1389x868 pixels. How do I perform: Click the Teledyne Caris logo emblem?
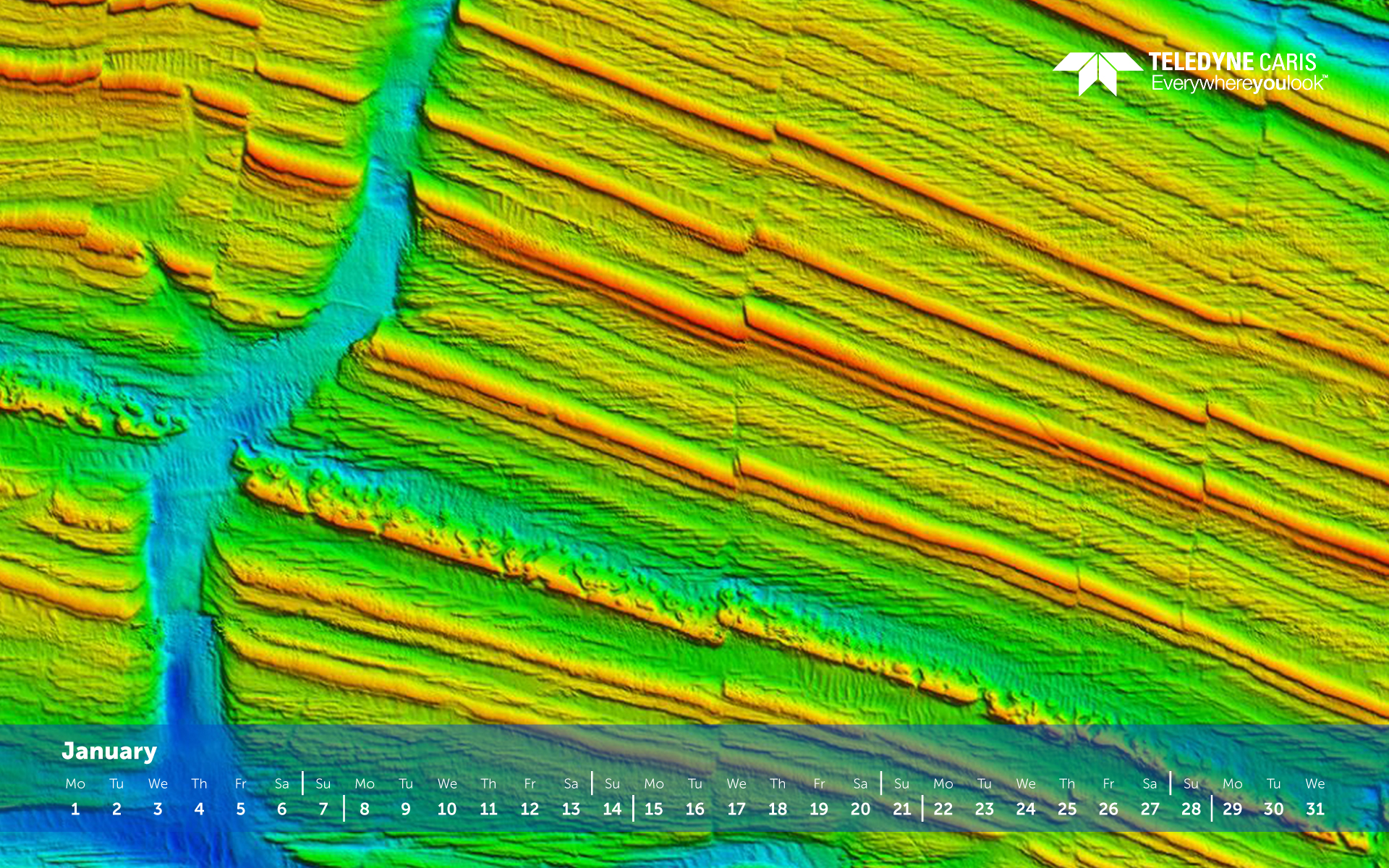click(x=1097, y=74)
